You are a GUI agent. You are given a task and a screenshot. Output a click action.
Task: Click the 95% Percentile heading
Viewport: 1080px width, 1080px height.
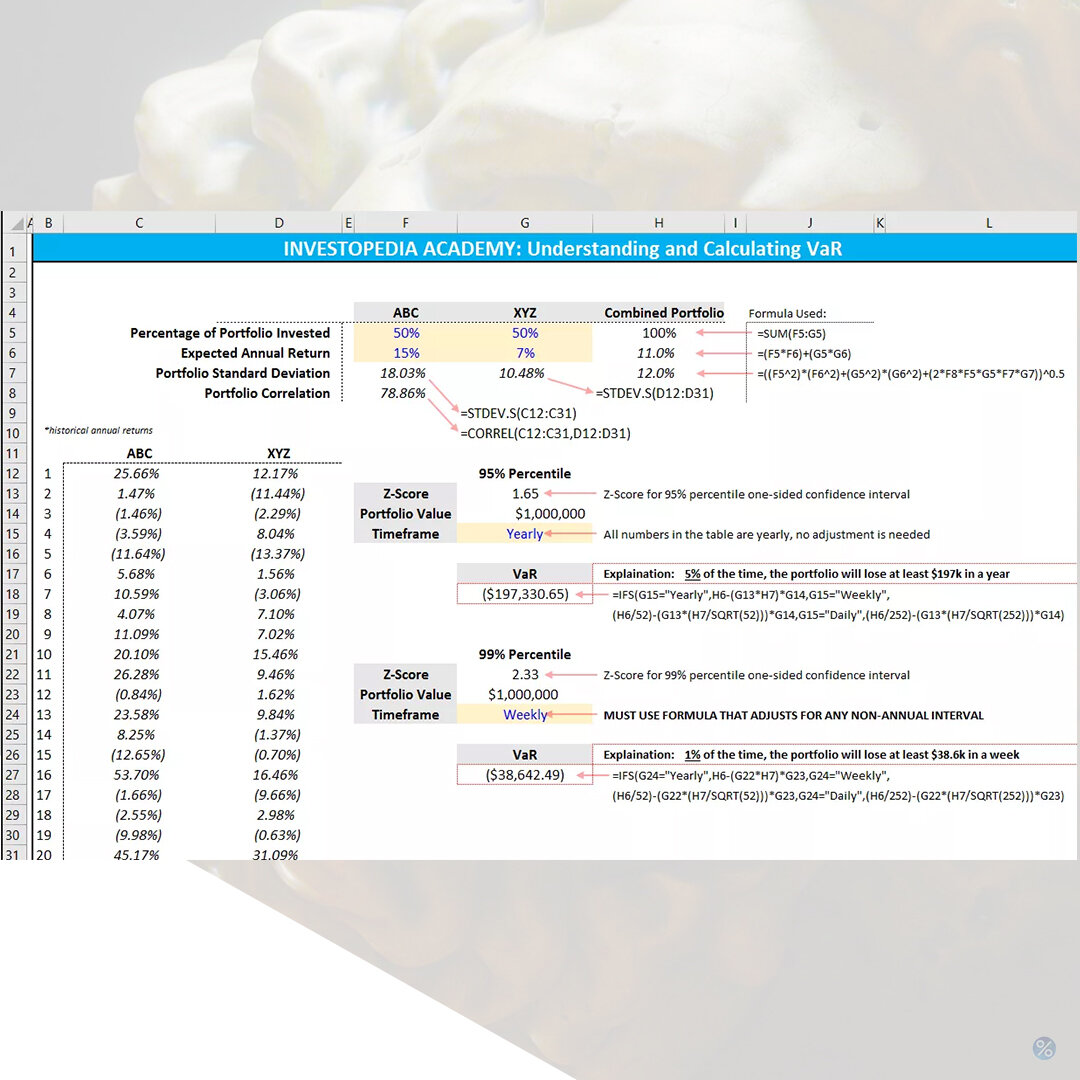click(525, 474)
